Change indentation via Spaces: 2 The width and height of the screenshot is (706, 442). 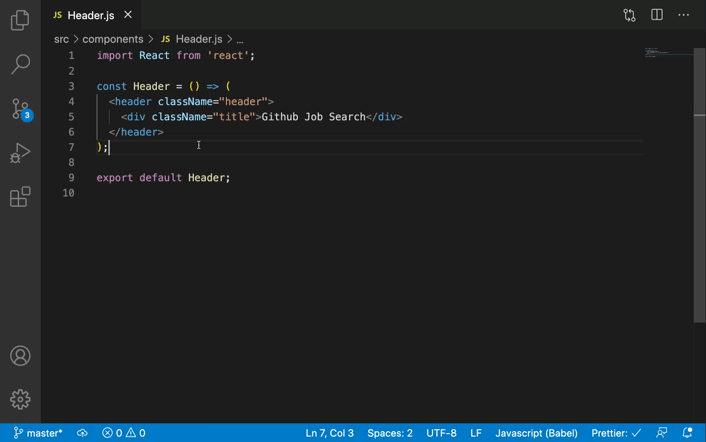click(390, 433)
